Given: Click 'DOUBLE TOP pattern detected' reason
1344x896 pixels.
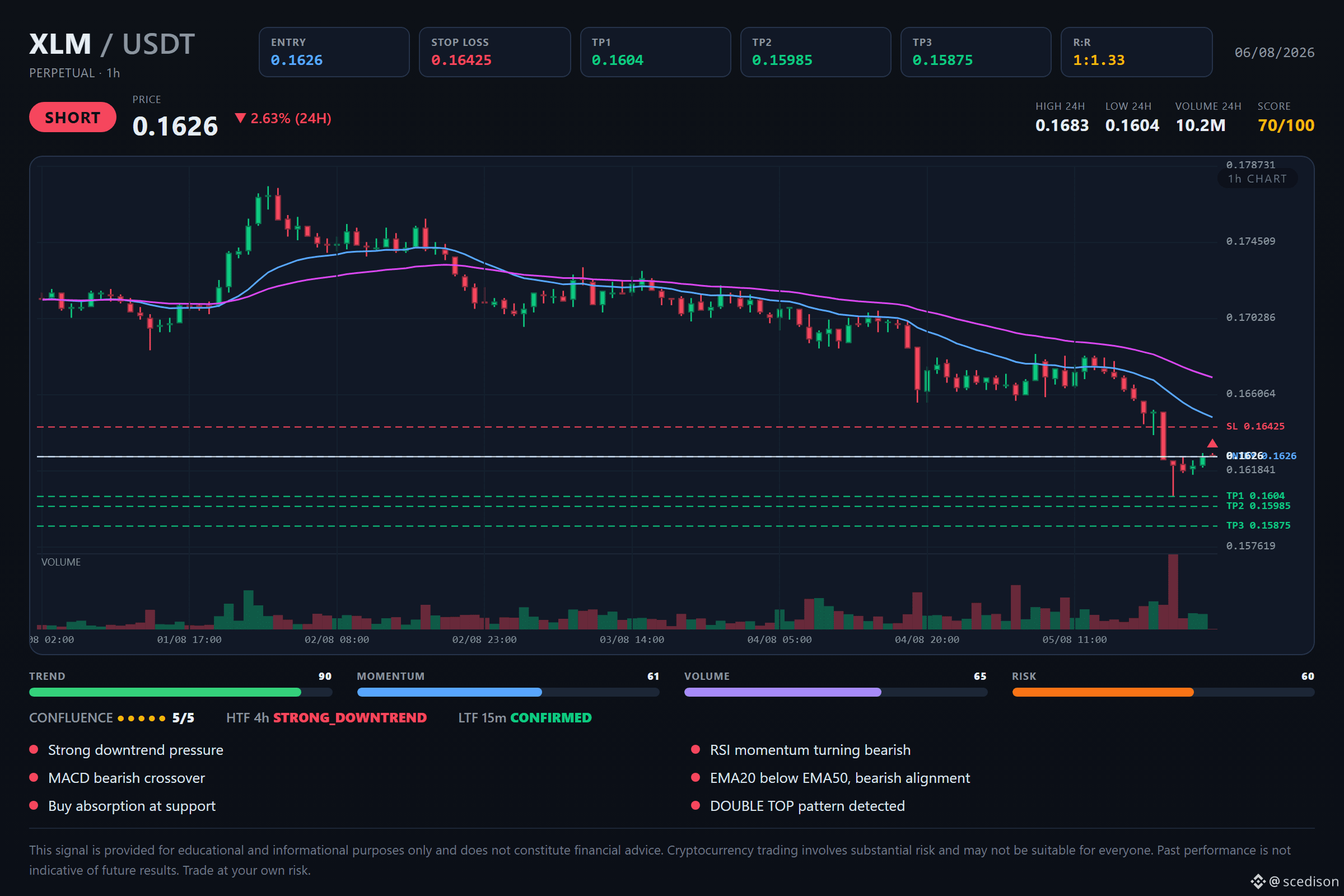Looking at the screenshot, I should click(808, 806).
